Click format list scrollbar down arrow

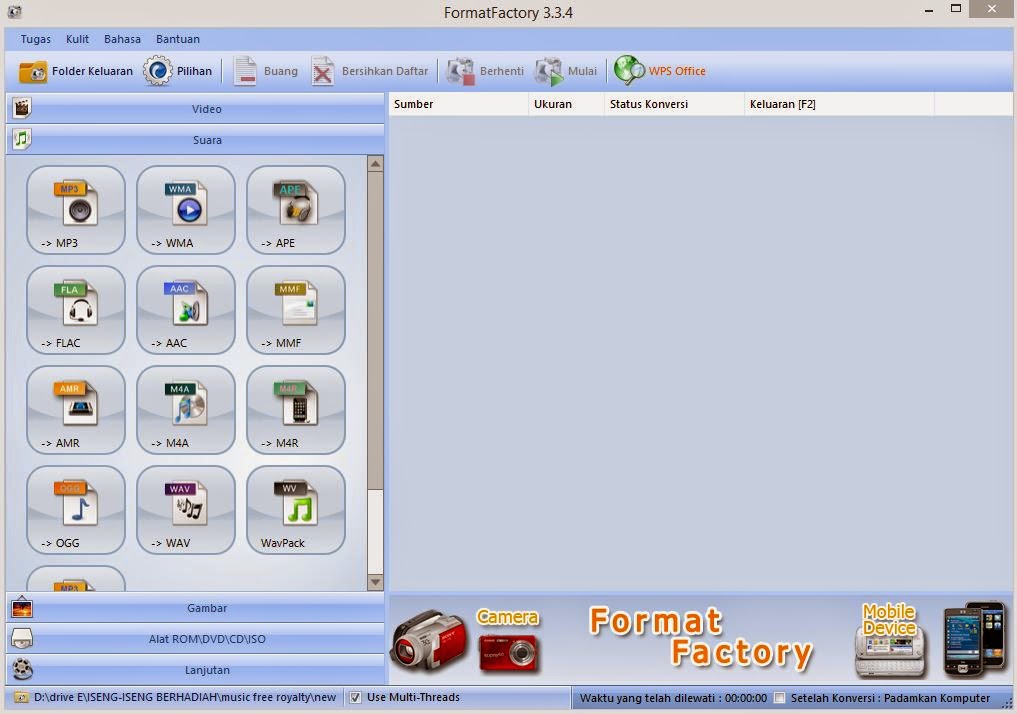pos(376,582)
